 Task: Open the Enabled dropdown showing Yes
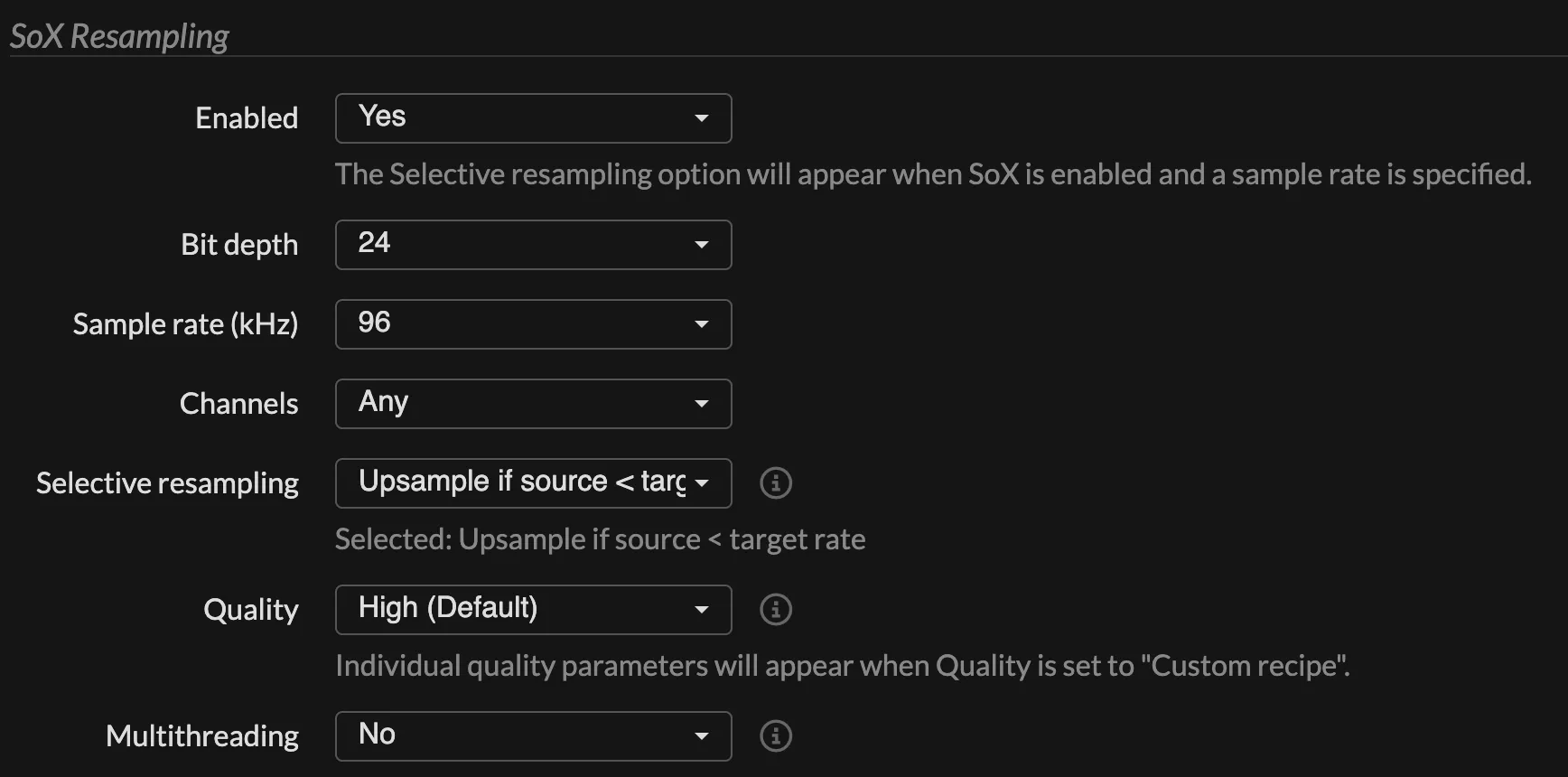[x=533, y=118]
